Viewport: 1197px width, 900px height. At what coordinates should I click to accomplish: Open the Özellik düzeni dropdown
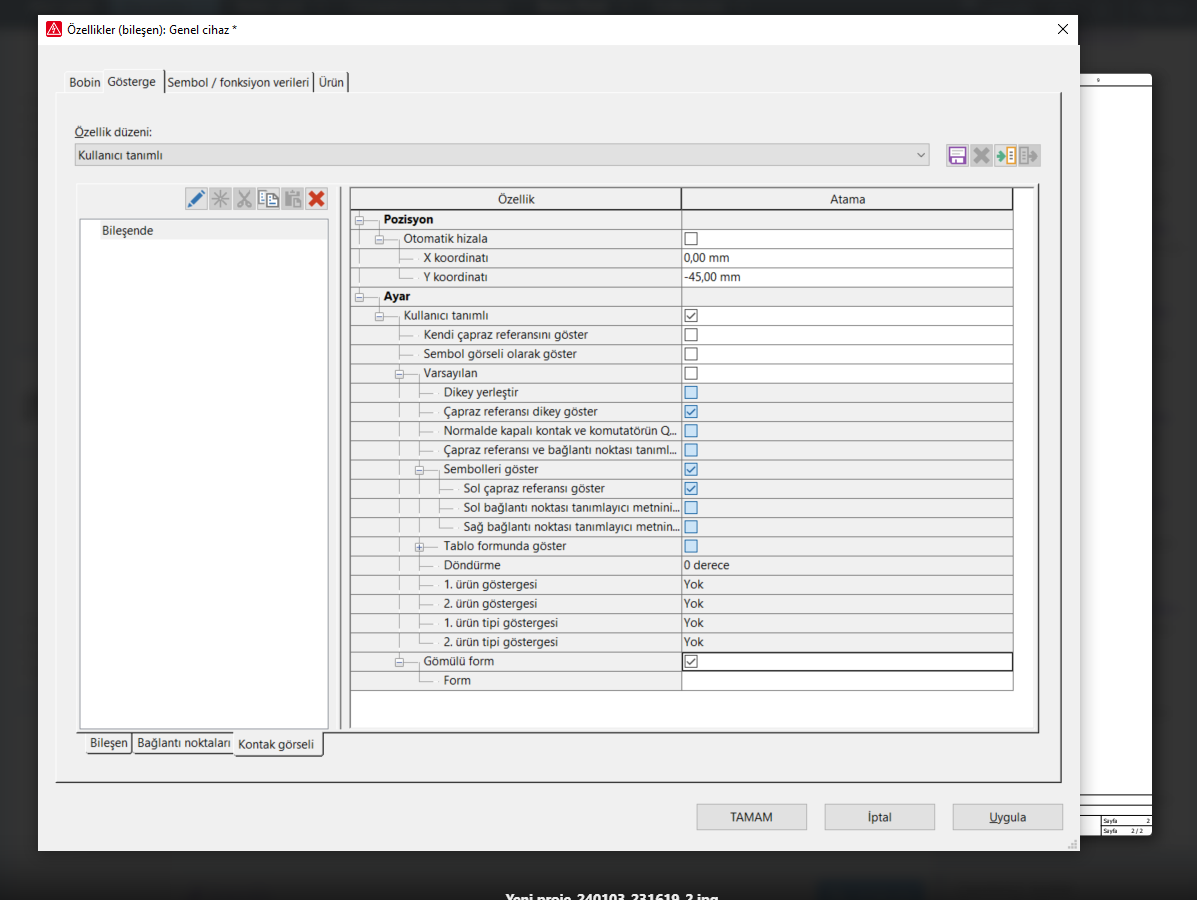pos(502,155)
